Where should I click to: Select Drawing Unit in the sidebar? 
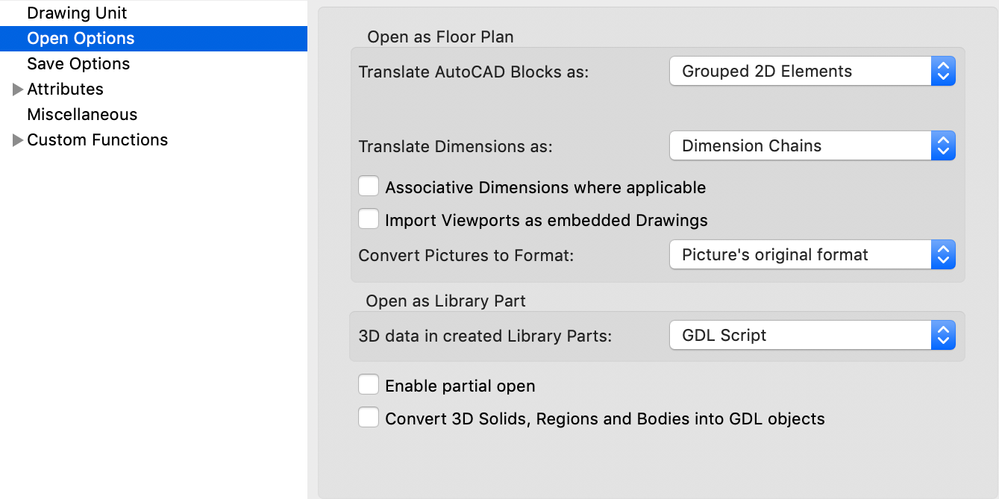pos(76,13)
